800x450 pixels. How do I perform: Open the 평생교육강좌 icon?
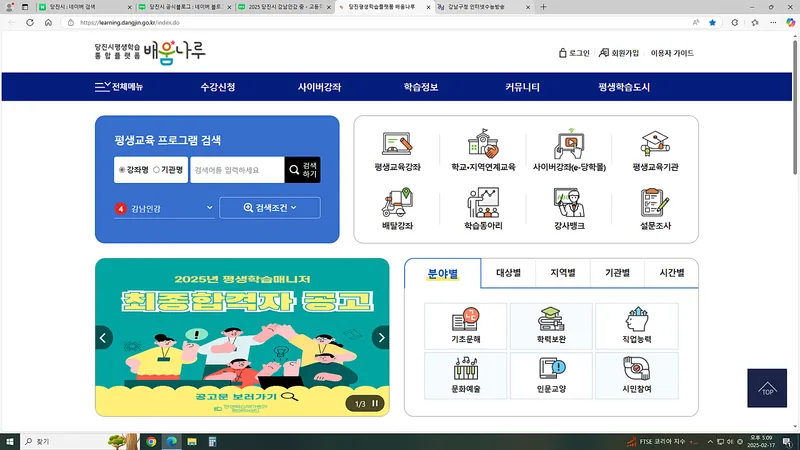click(398, 152)
